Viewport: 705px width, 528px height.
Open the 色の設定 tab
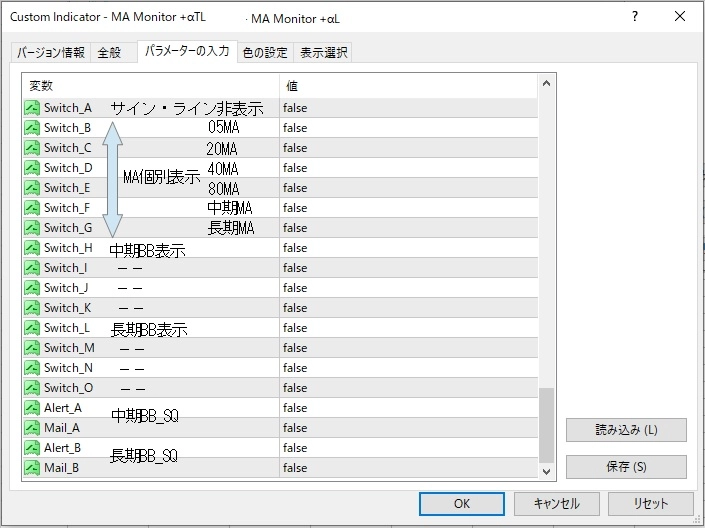pos(265,53)
